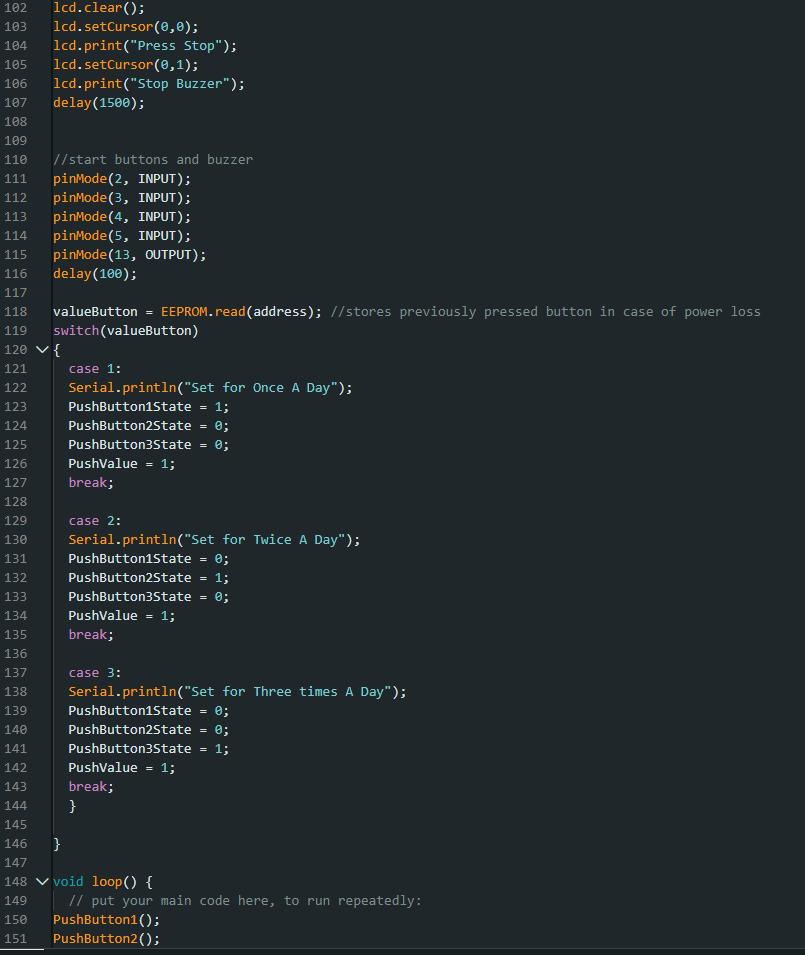This screenshot has height=955, width=805.
Task: Click the comment about power loss
Action: pos(546,312)
